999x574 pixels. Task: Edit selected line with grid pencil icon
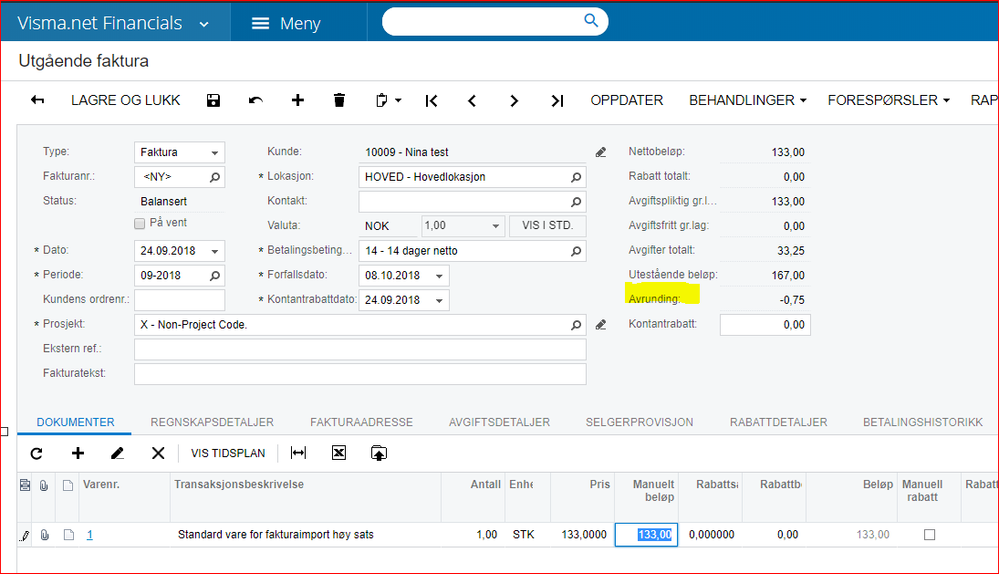(117, 453)
